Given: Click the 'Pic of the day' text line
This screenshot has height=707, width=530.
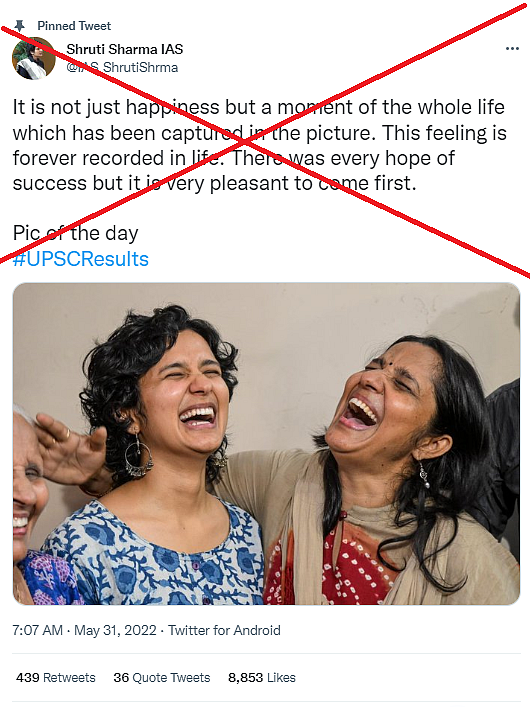Looking at the screenshot, I should click(75, 234).
